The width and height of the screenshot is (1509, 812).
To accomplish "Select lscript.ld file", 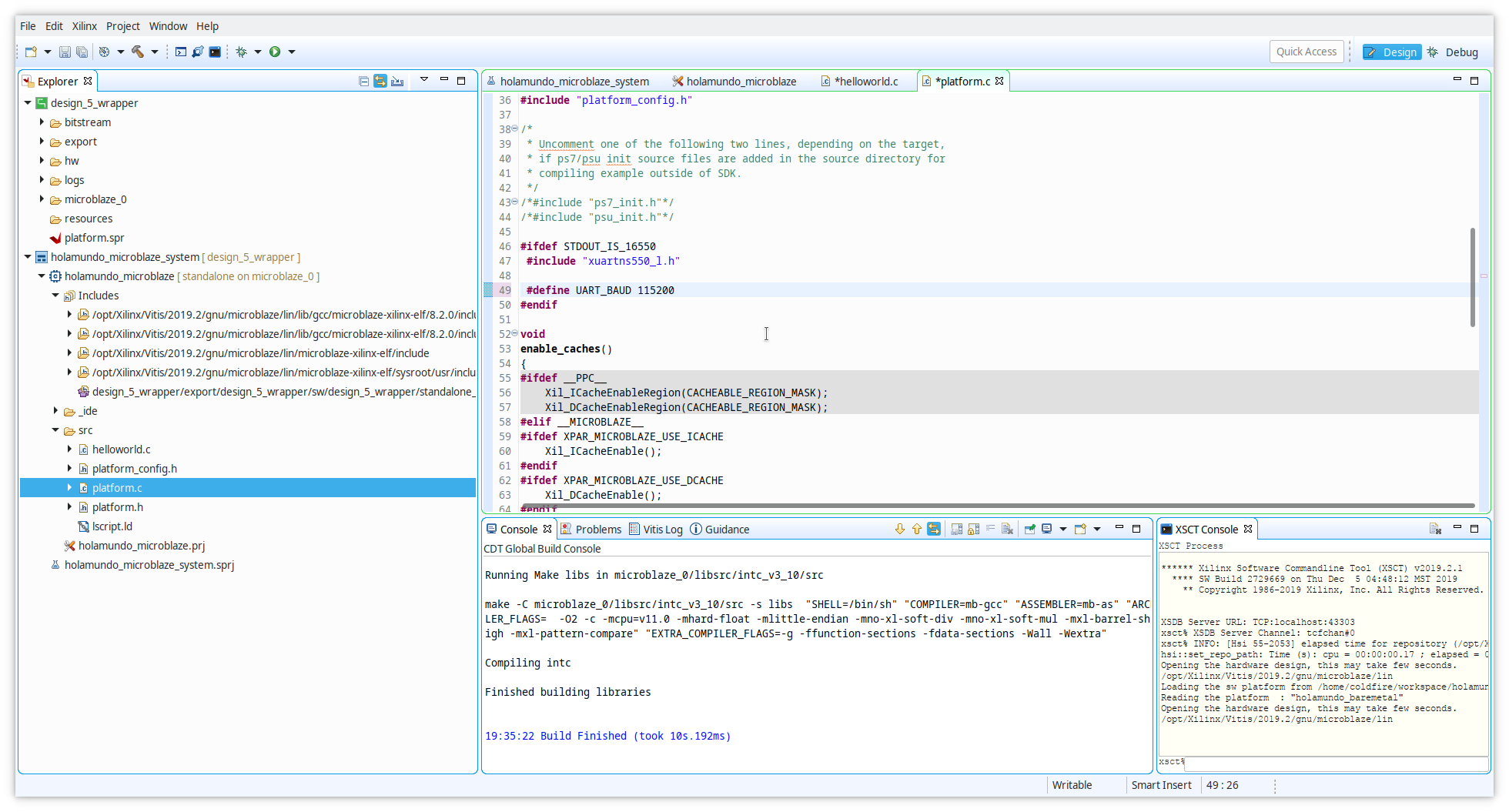I will [112, 526].
